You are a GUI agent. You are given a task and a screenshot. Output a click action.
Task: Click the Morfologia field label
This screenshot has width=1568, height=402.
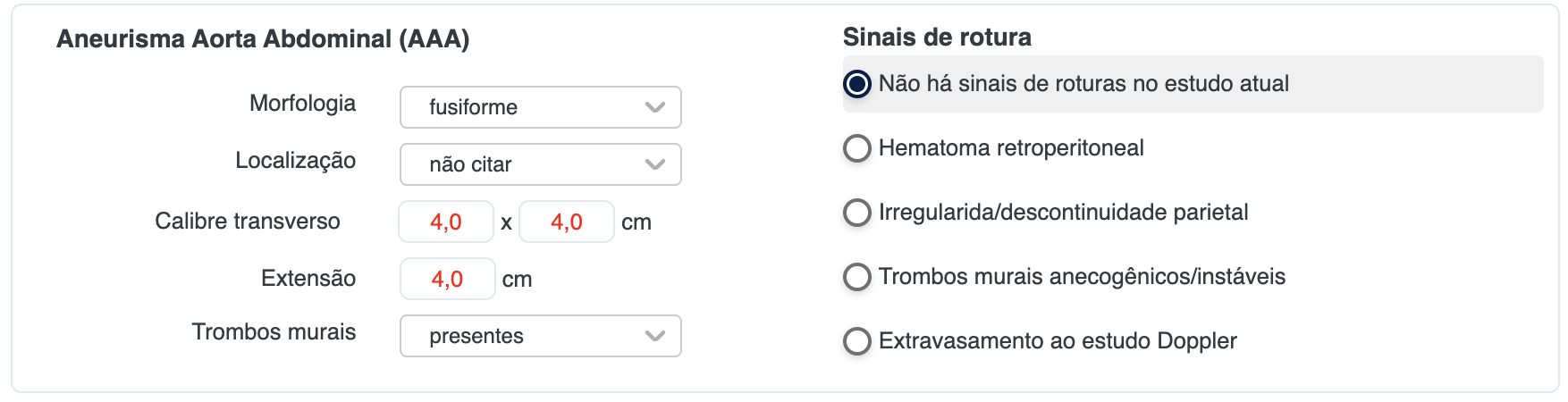[x=302, y=104]
